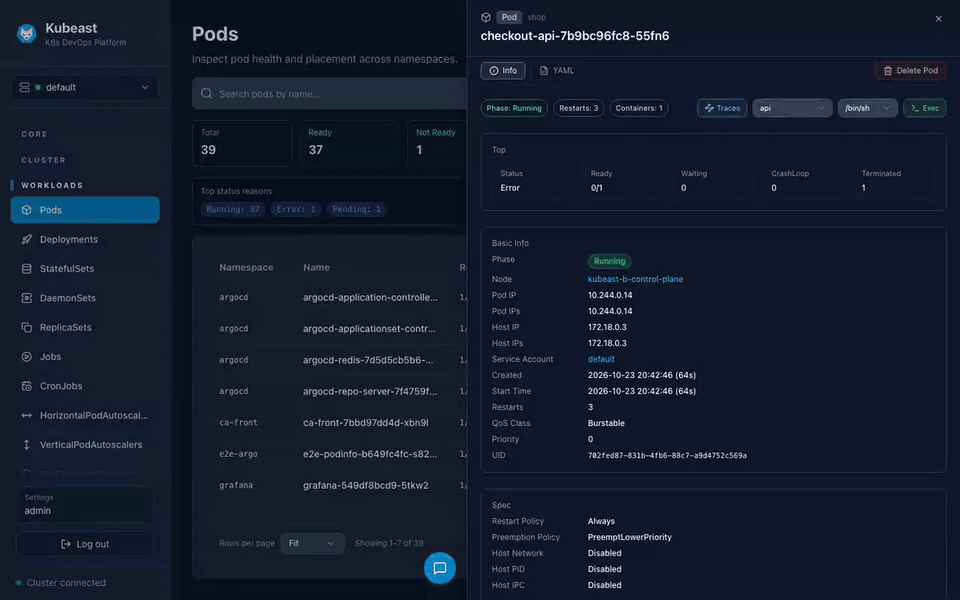Open Traces for this pod
Image resolution: width=960 pixels, height=600 pixels.
(x=722, y=108)
